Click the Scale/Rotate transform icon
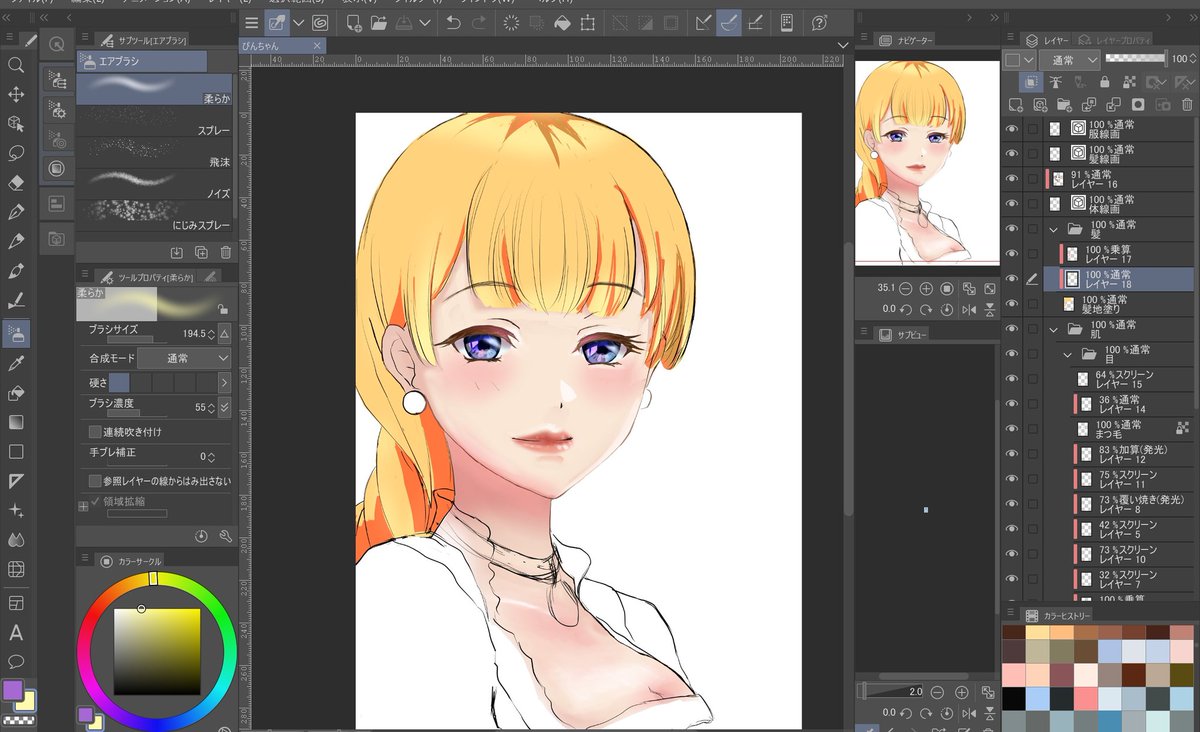This screenshot has width=1200, height=732. tap(588, 22)
